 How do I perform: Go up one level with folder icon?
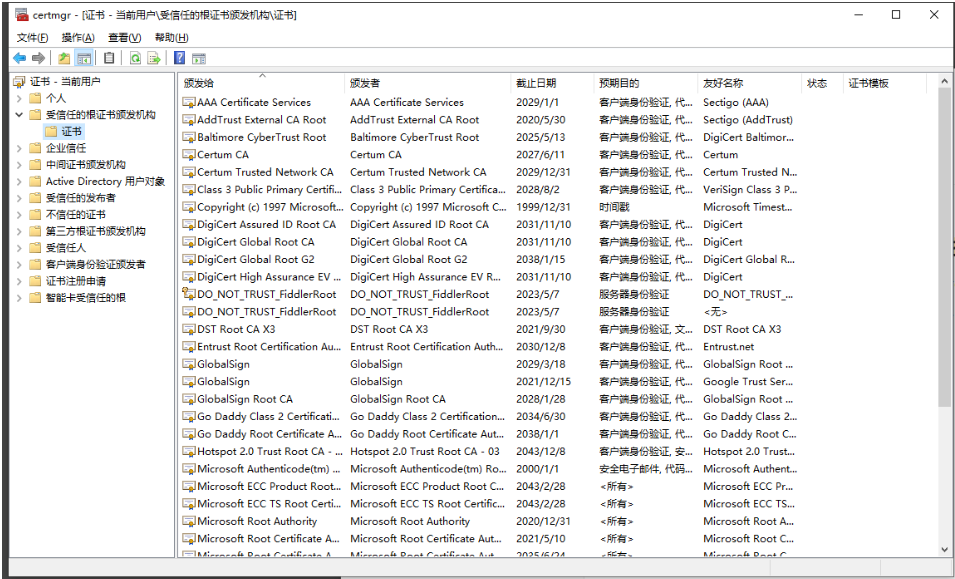[x=64, y=58]
